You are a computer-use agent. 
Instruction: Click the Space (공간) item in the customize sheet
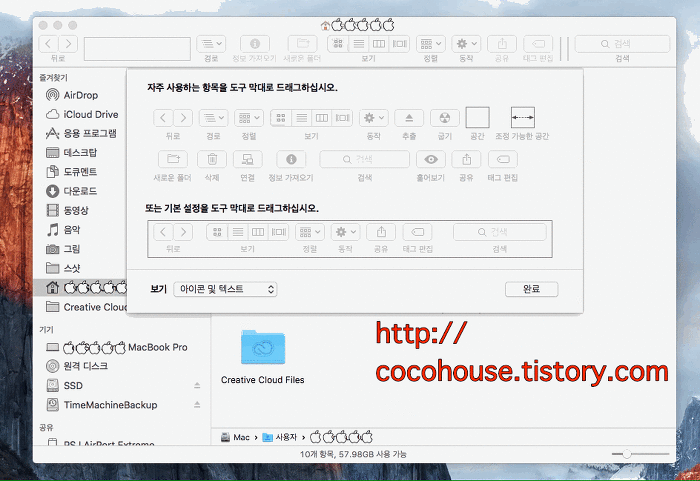click(477, 117)
